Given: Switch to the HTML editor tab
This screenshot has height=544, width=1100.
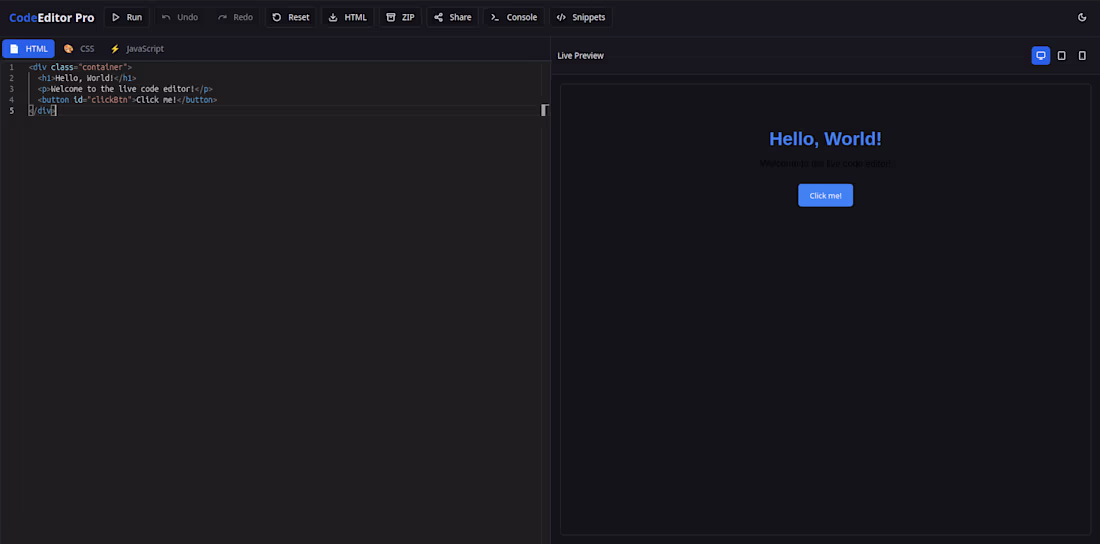Looking at the screenshot, I should click(x=28, y=49).
